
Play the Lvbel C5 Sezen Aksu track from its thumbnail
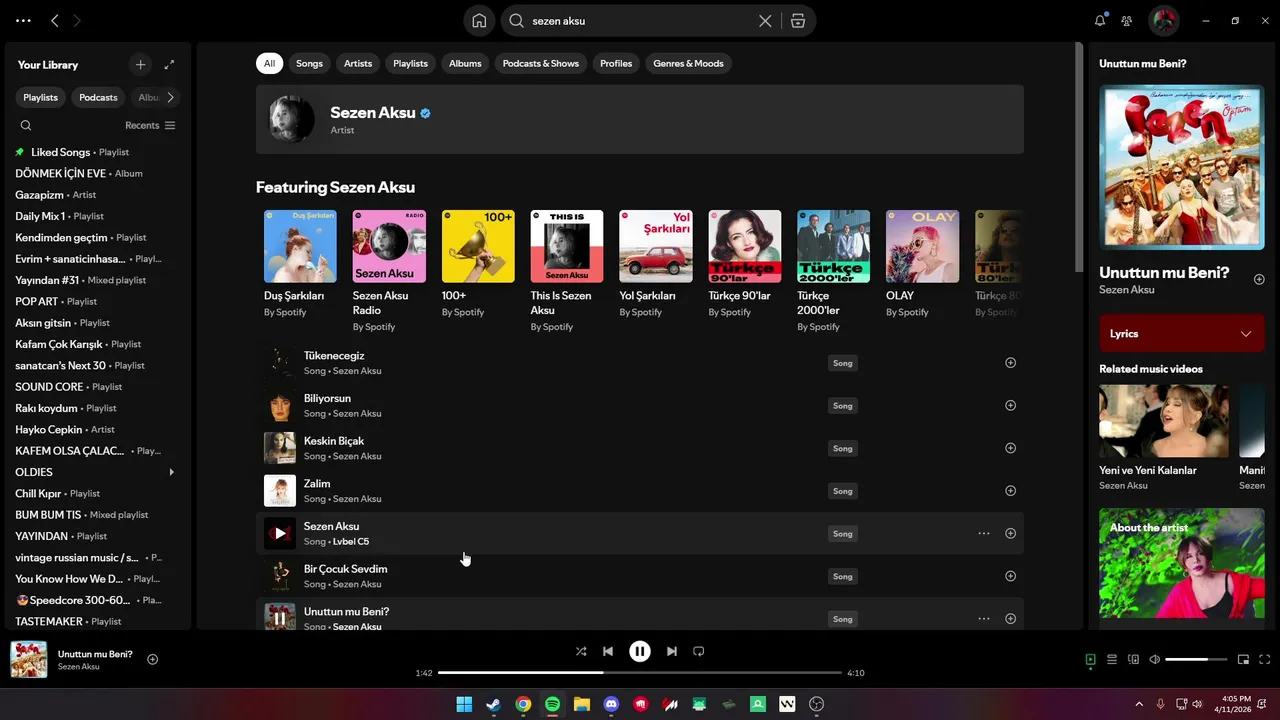click(x=280, y=533)
